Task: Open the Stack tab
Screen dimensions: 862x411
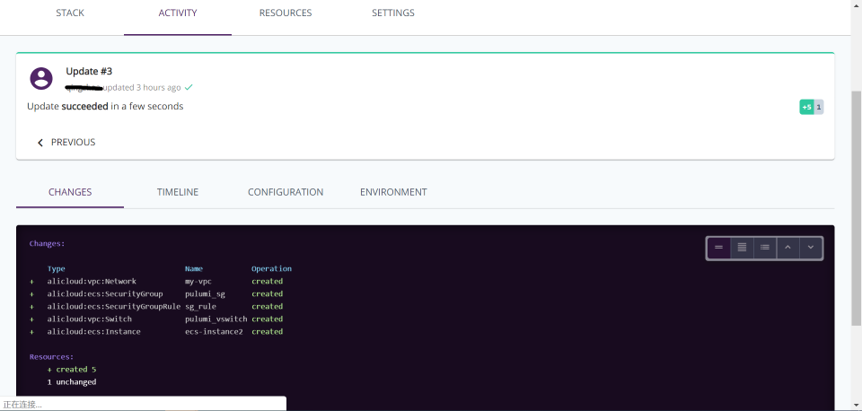Action: click(x=70, y=13)
